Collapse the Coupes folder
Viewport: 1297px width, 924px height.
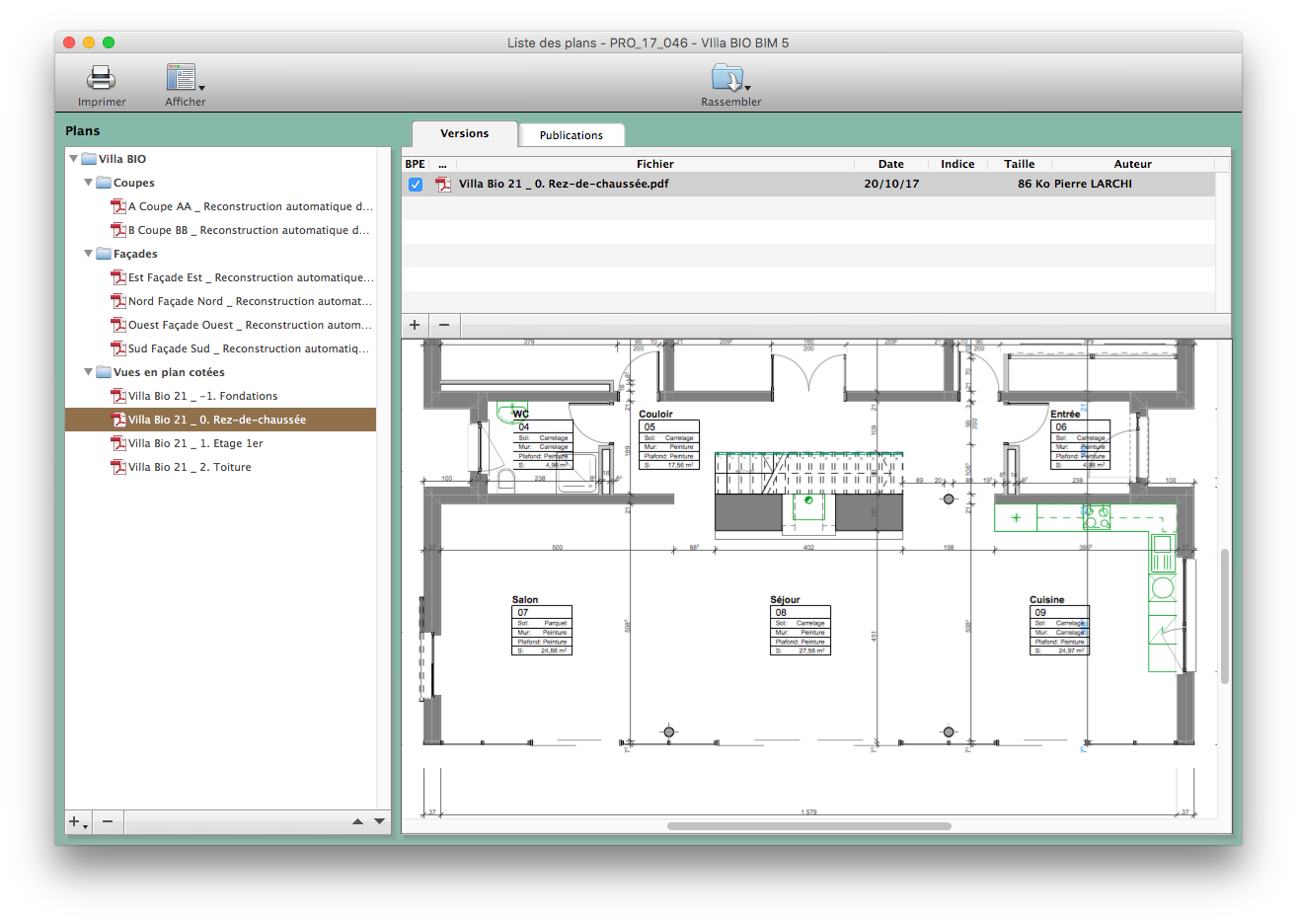tap(88, 183)
